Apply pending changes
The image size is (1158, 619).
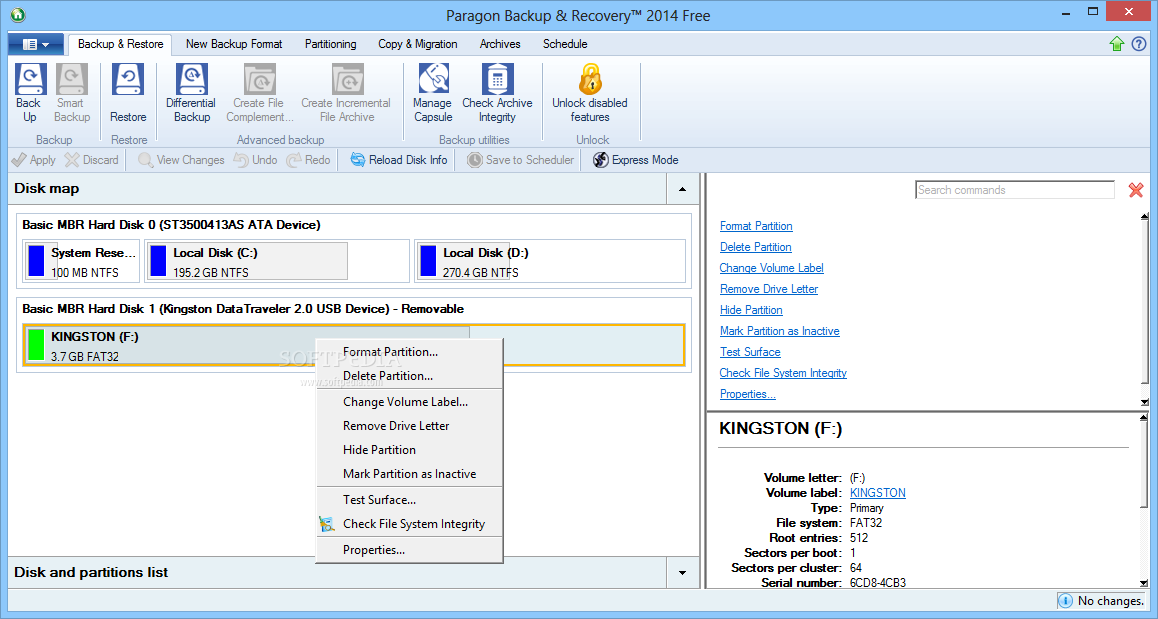pyautogui.click(x=33, y=160)
